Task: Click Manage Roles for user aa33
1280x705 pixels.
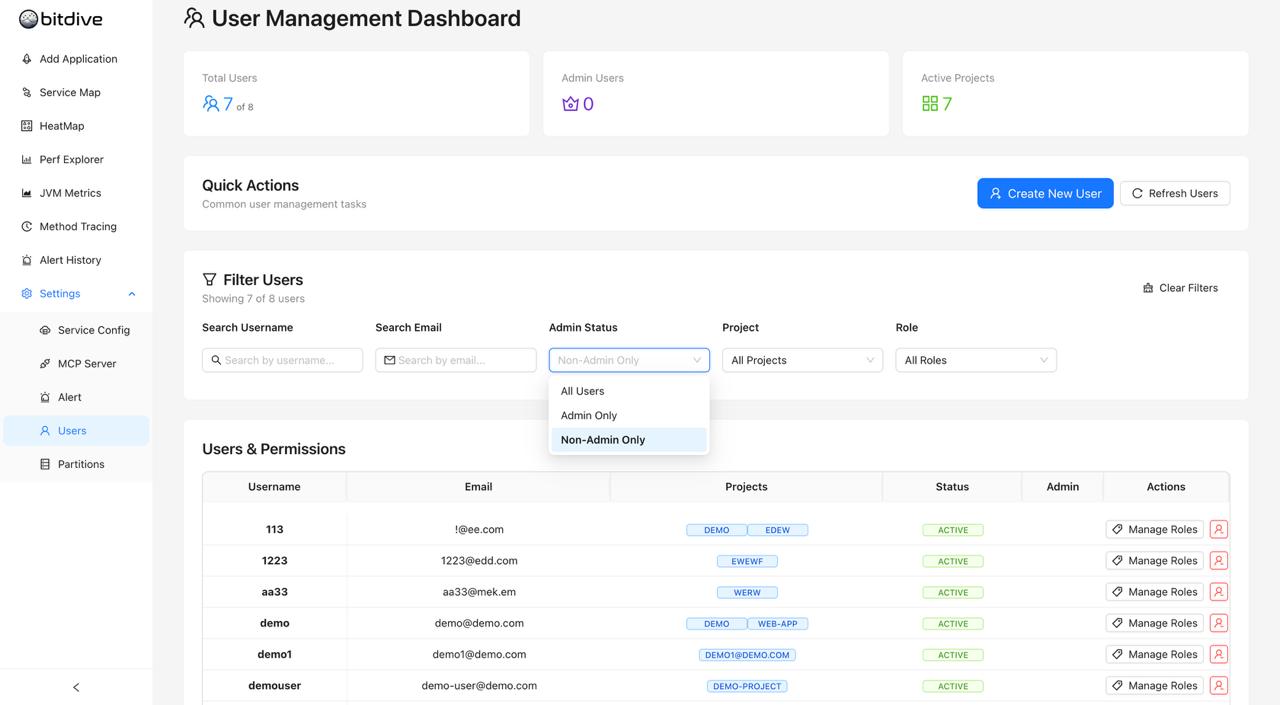Action: pos(1154,592)
